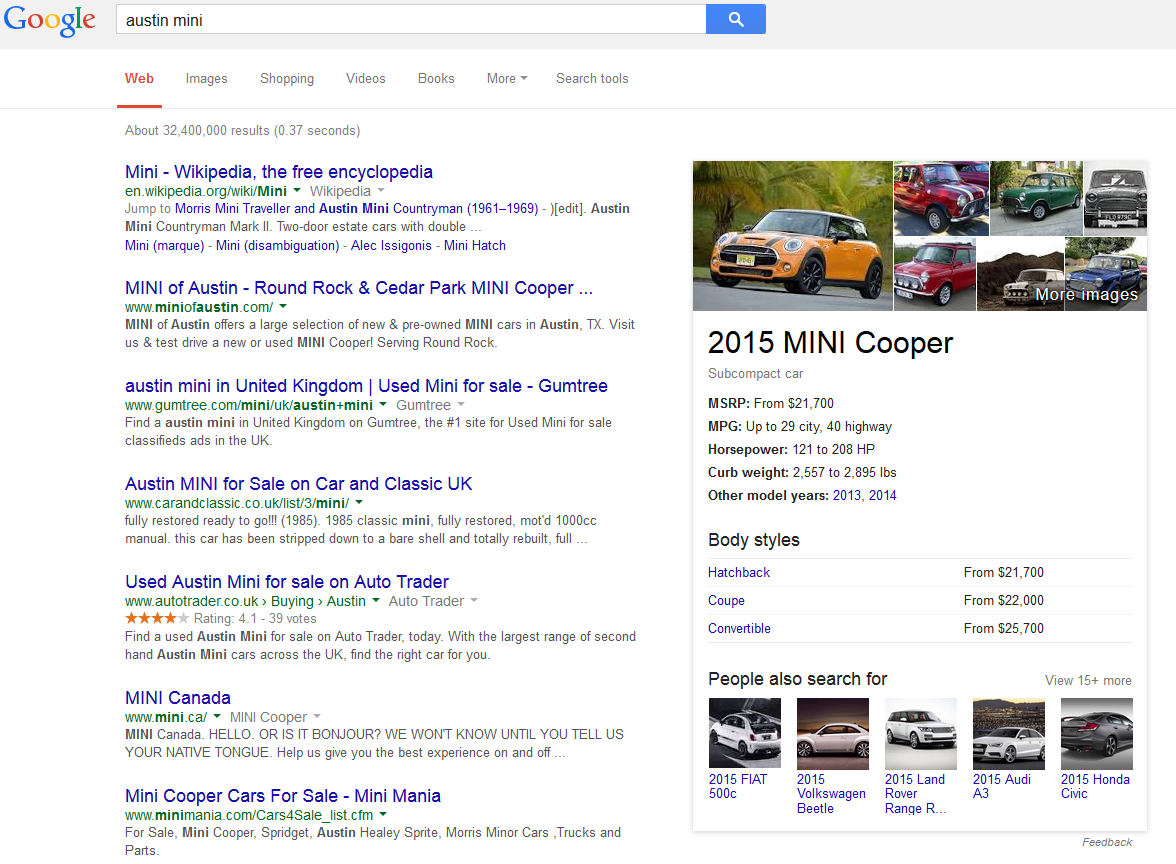Open the 2015 Honda Civic thumbnail
The width and height of the screenshot is (1176, 864).
(1096, 733)
